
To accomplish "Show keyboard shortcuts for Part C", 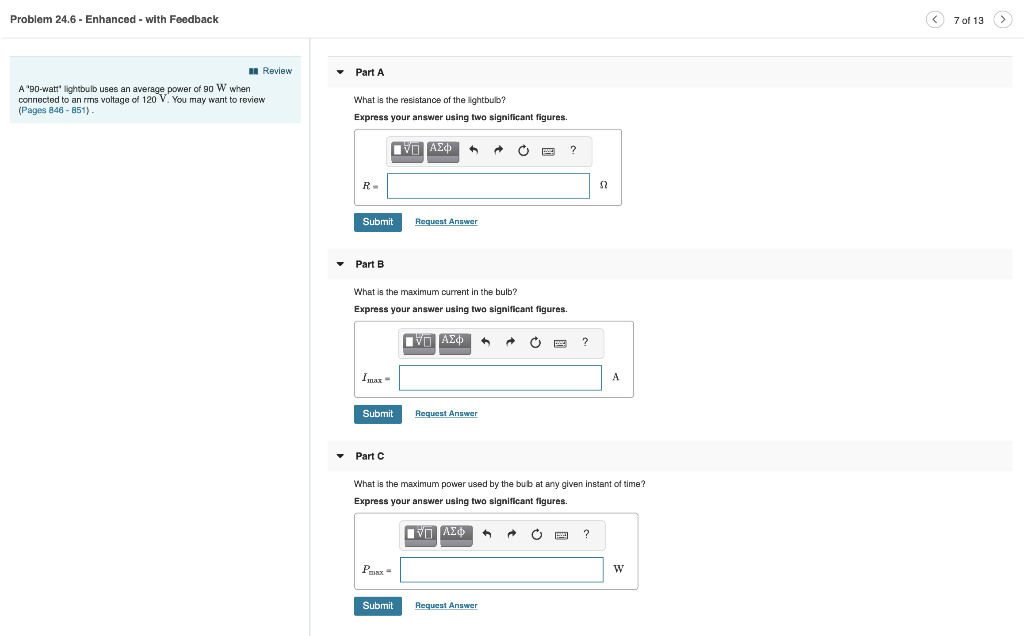I will pos(562,535).
